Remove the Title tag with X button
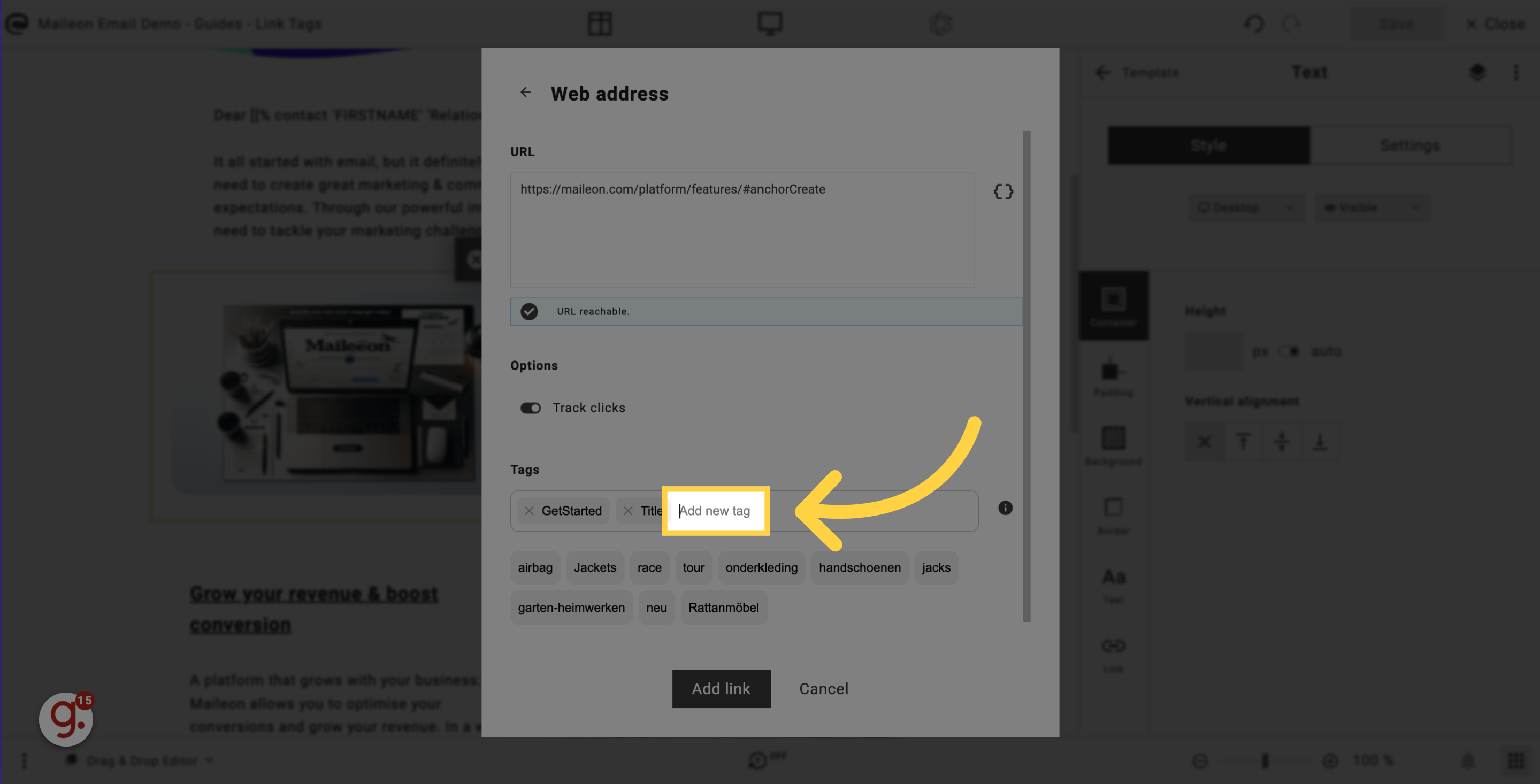The width and height of the screenshot is (1540, 784). tap(627, 511)
